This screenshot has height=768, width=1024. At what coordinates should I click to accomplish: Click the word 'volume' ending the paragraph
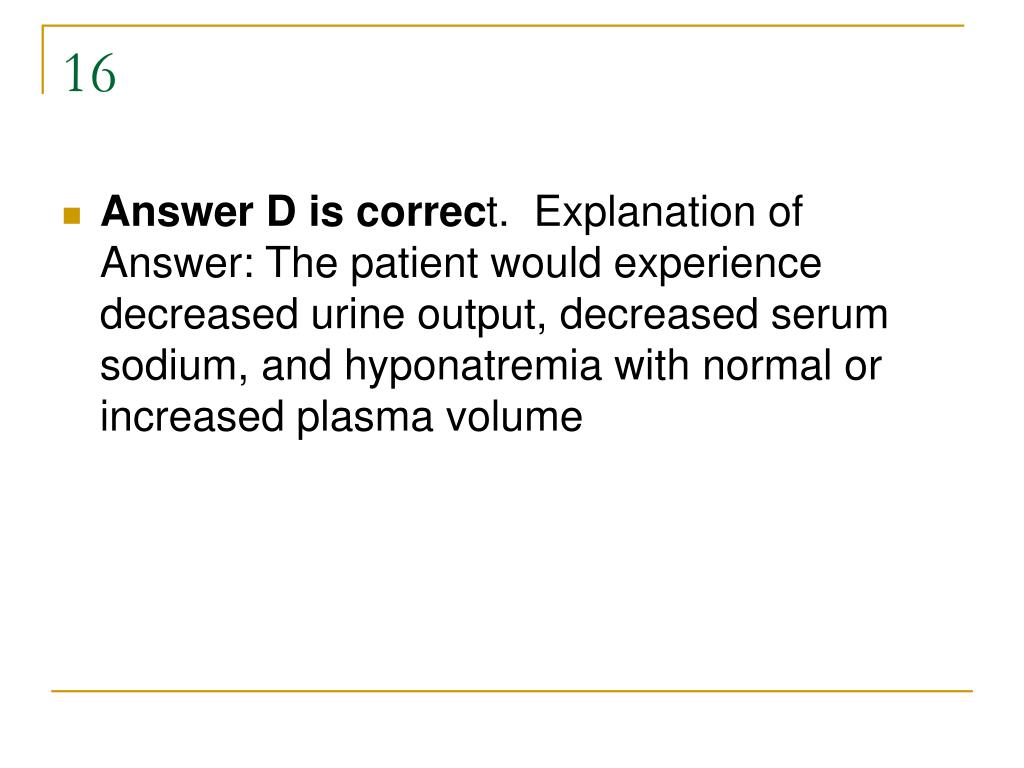pos(514,417)
